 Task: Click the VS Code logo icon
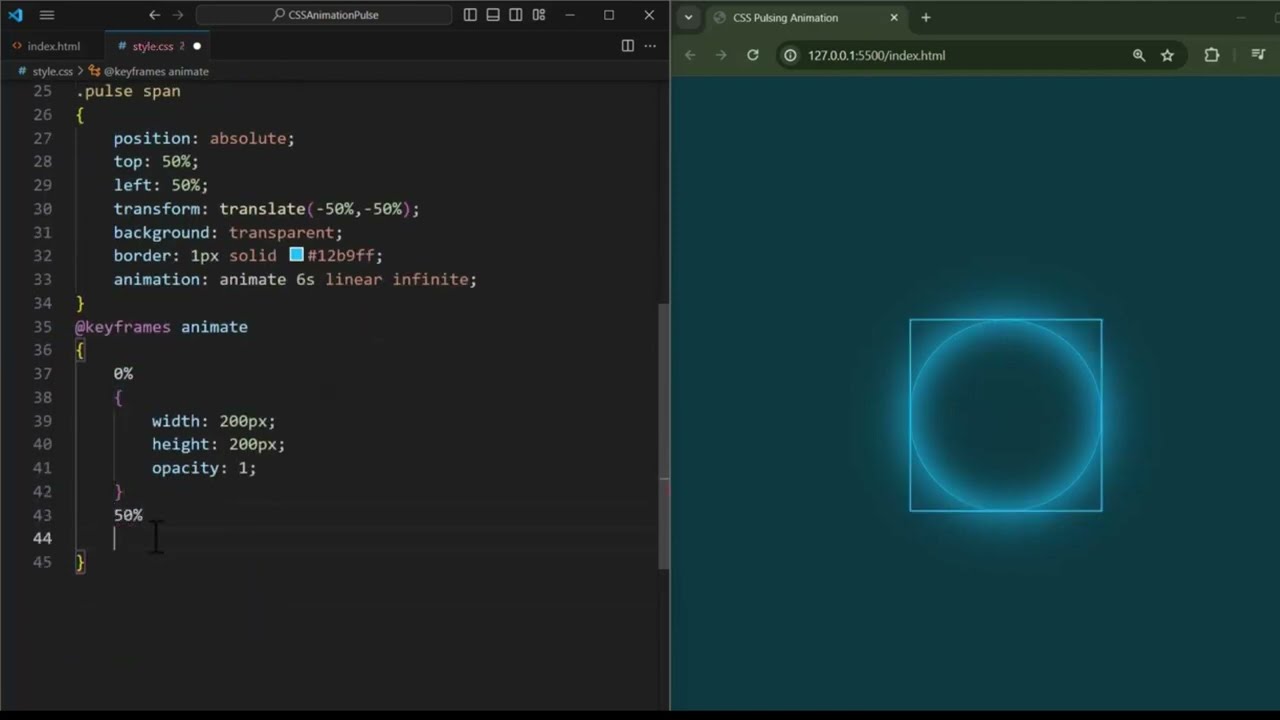click(15, 15)
